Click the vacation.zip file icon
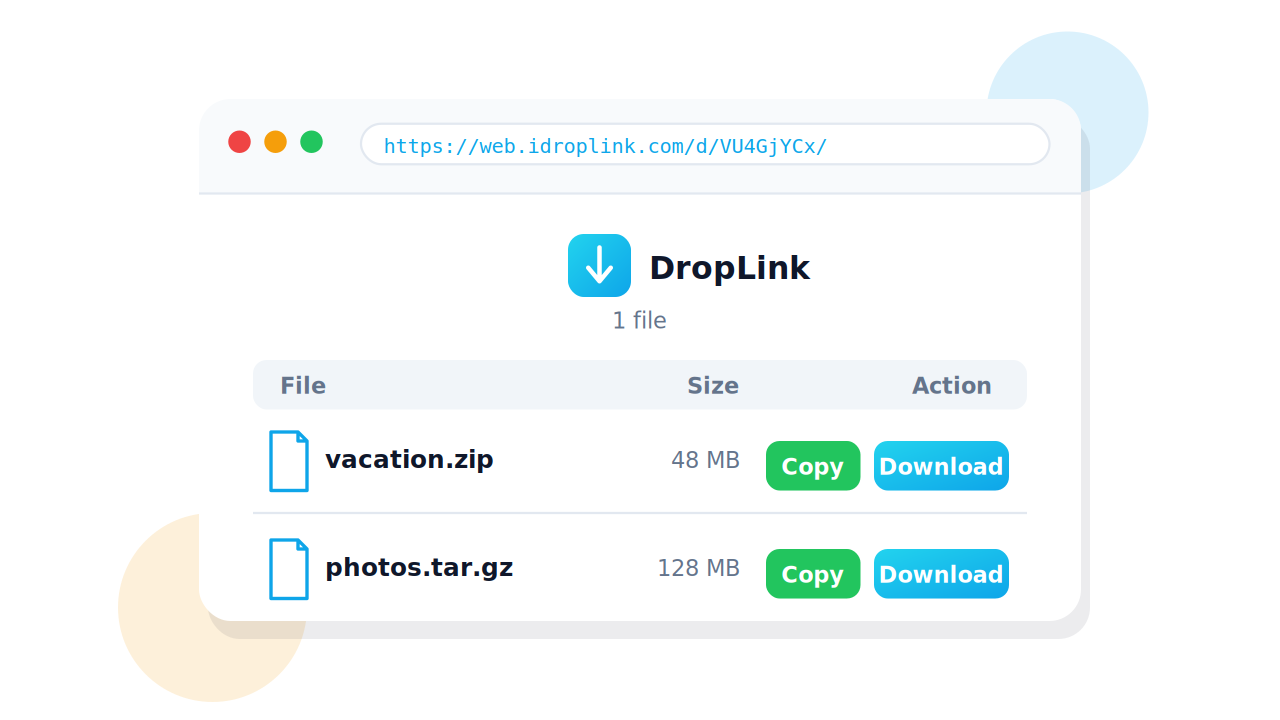 289,461
